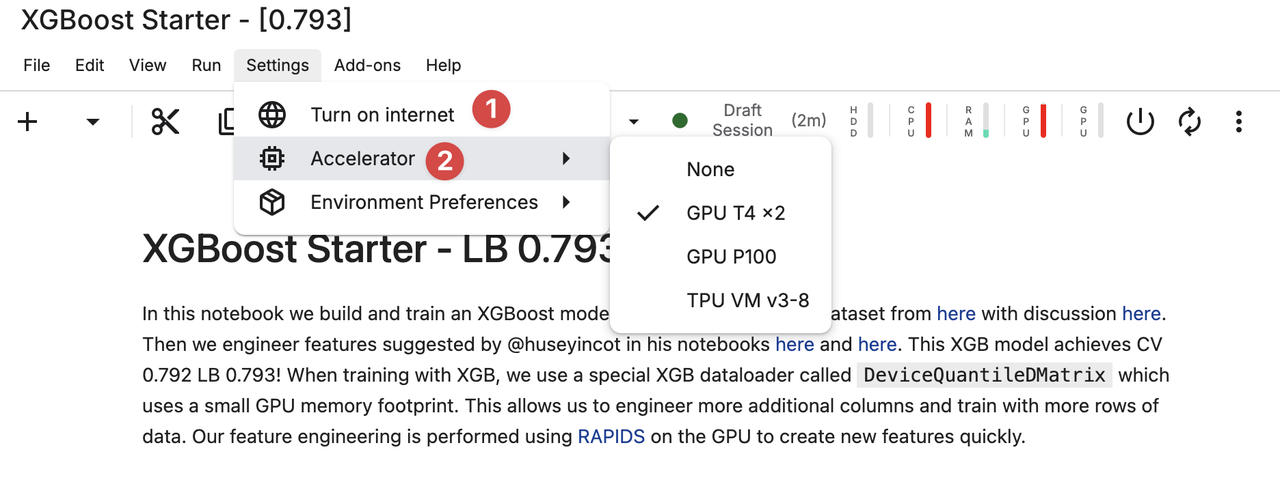Click the RAM usage meter
The image size is (1280, 497).
(x=975, y=120)
